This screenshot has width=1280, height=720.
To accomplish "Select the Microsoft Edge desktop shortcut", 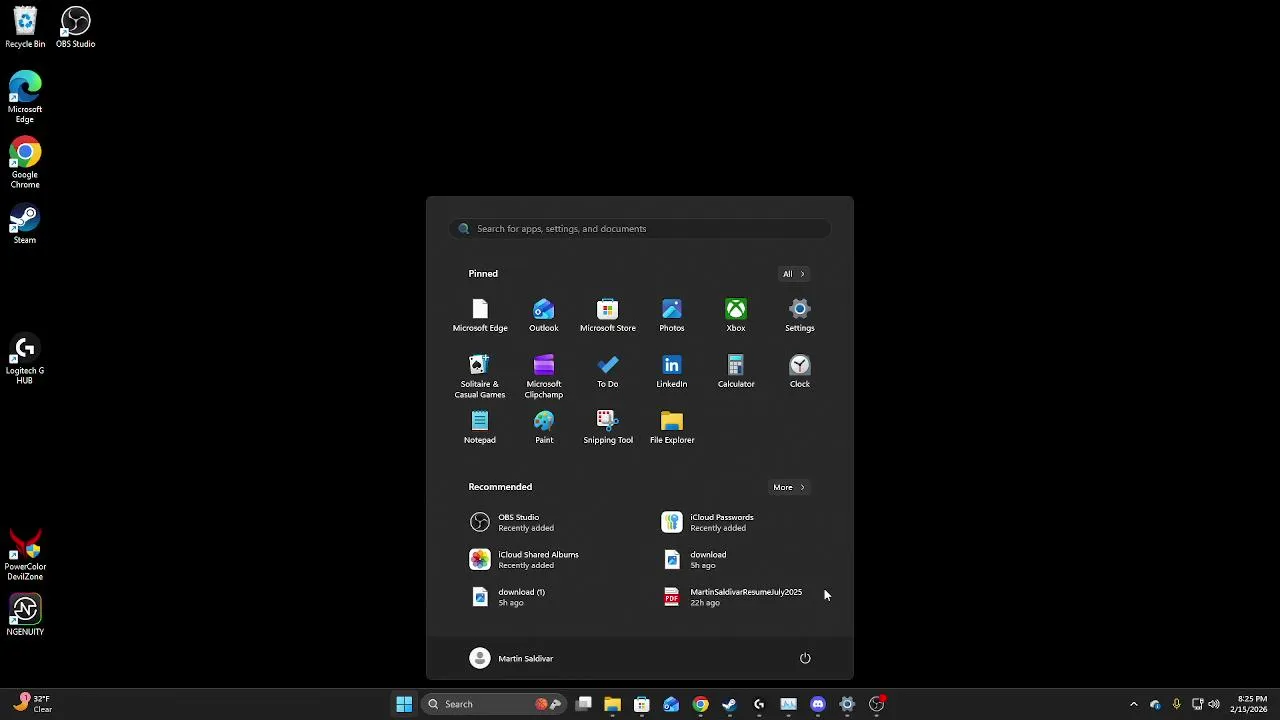I will [x=25, y=97].
